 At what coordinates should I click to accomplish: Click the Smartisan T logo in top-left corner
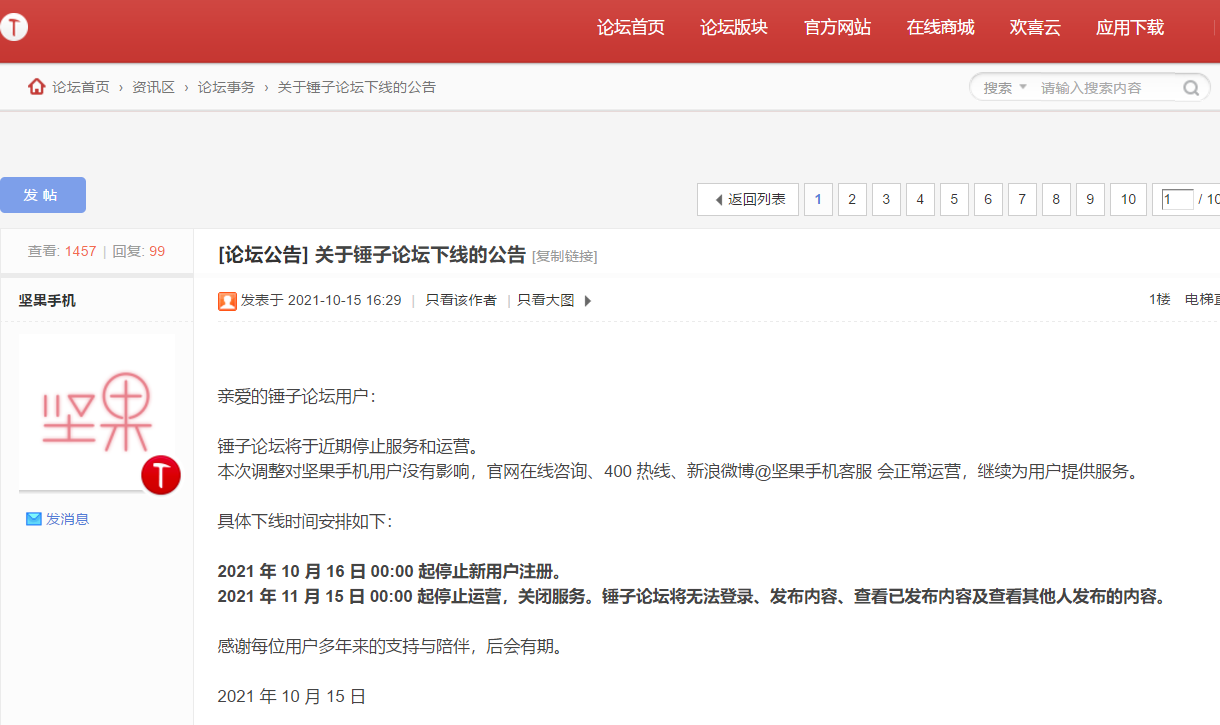tap(15, 28)
